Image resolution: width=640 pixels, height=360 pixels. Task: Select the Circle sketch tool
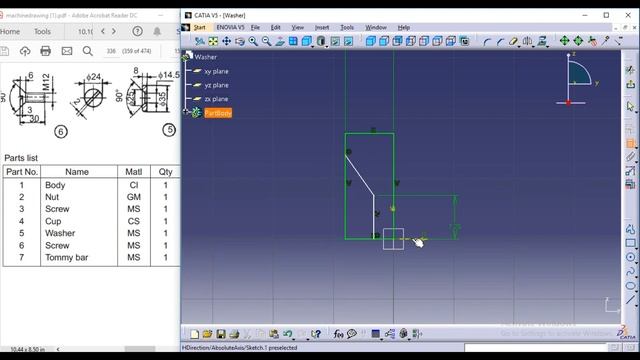[x=630, y=257]
